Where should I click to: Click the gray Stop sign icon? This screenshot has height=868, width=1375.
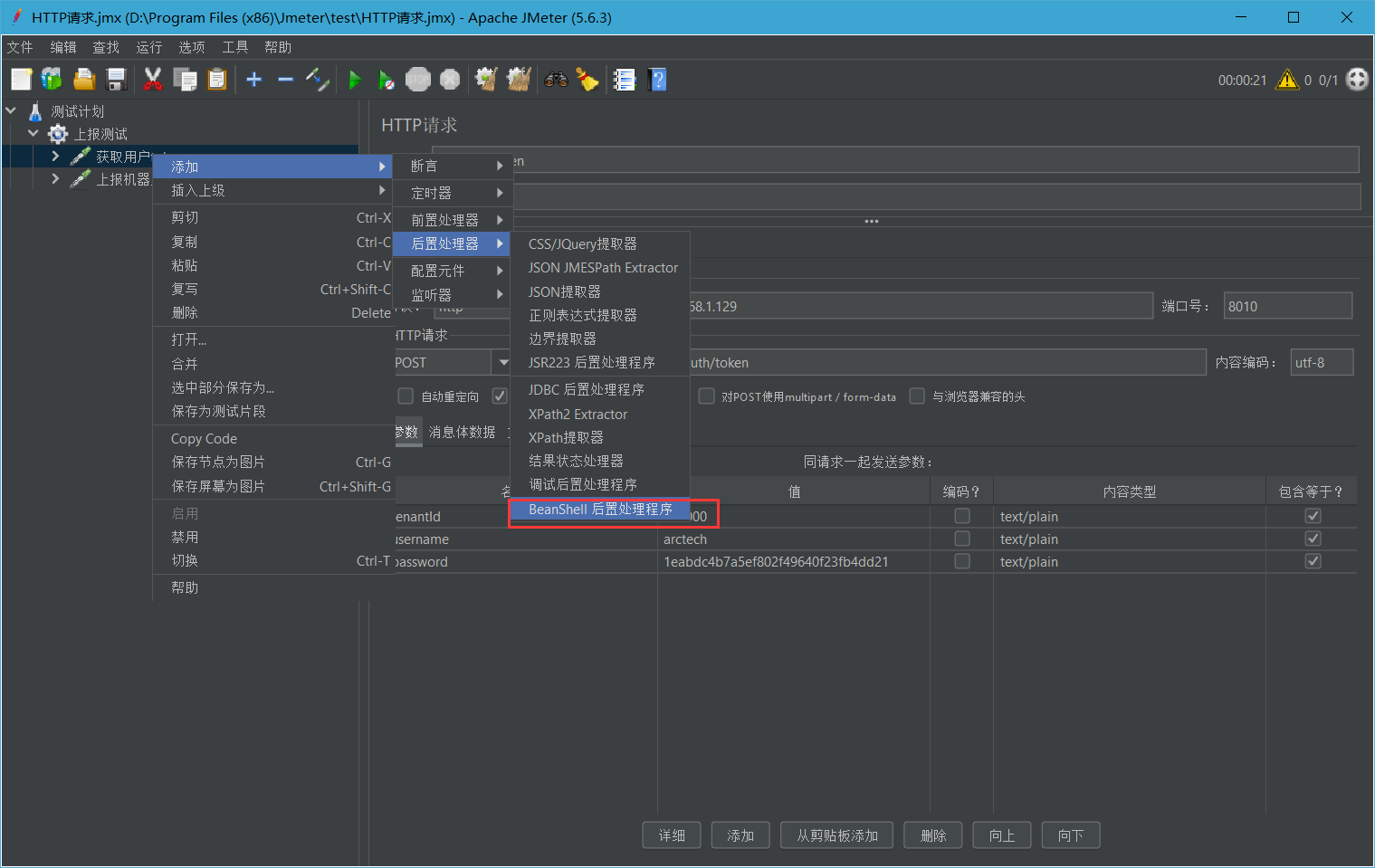pos(418,80)
